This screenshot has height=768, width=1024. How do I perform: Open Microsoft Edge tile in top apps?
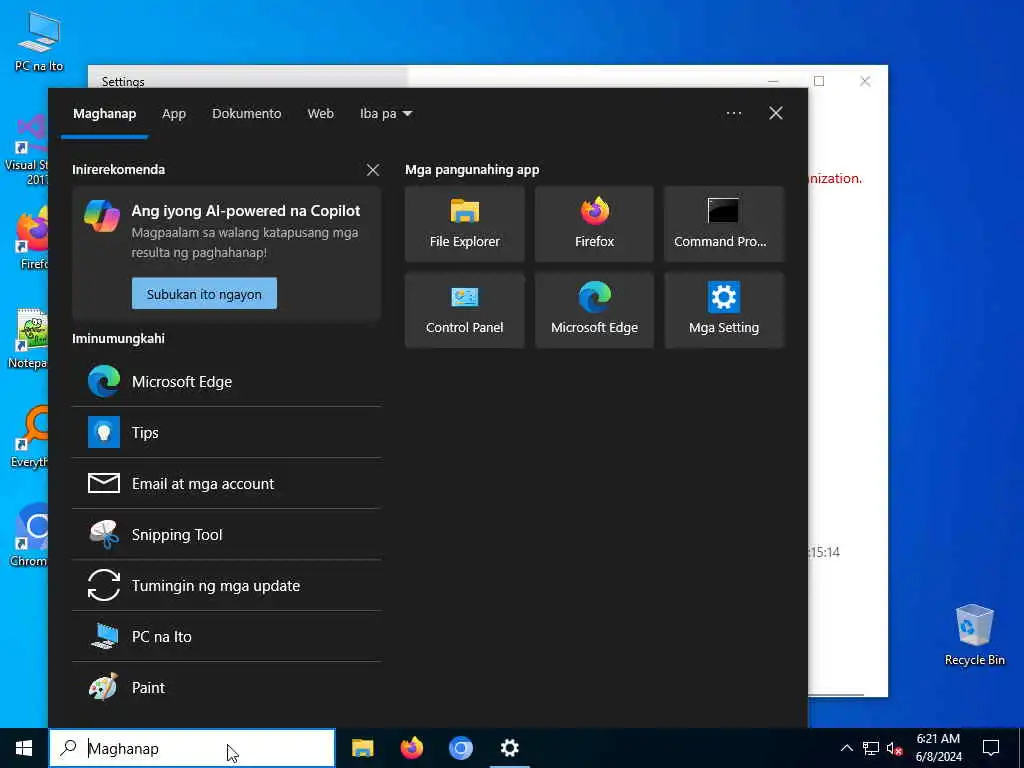tap(594, 310)
